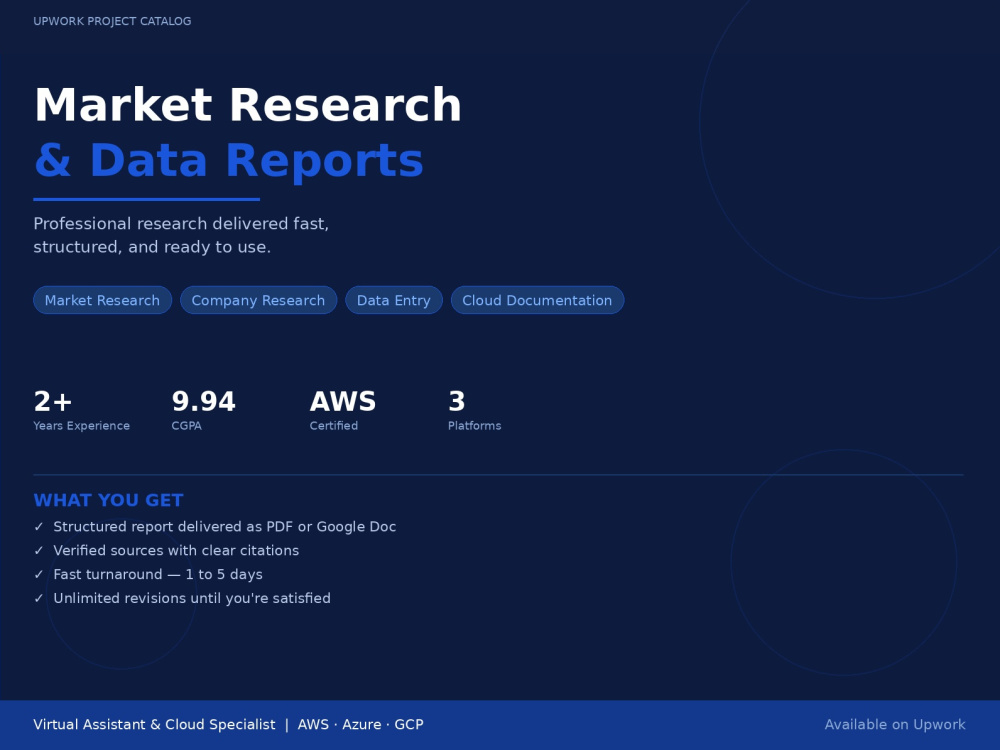Click the "Market Research" white headline

tap(247, 105)
